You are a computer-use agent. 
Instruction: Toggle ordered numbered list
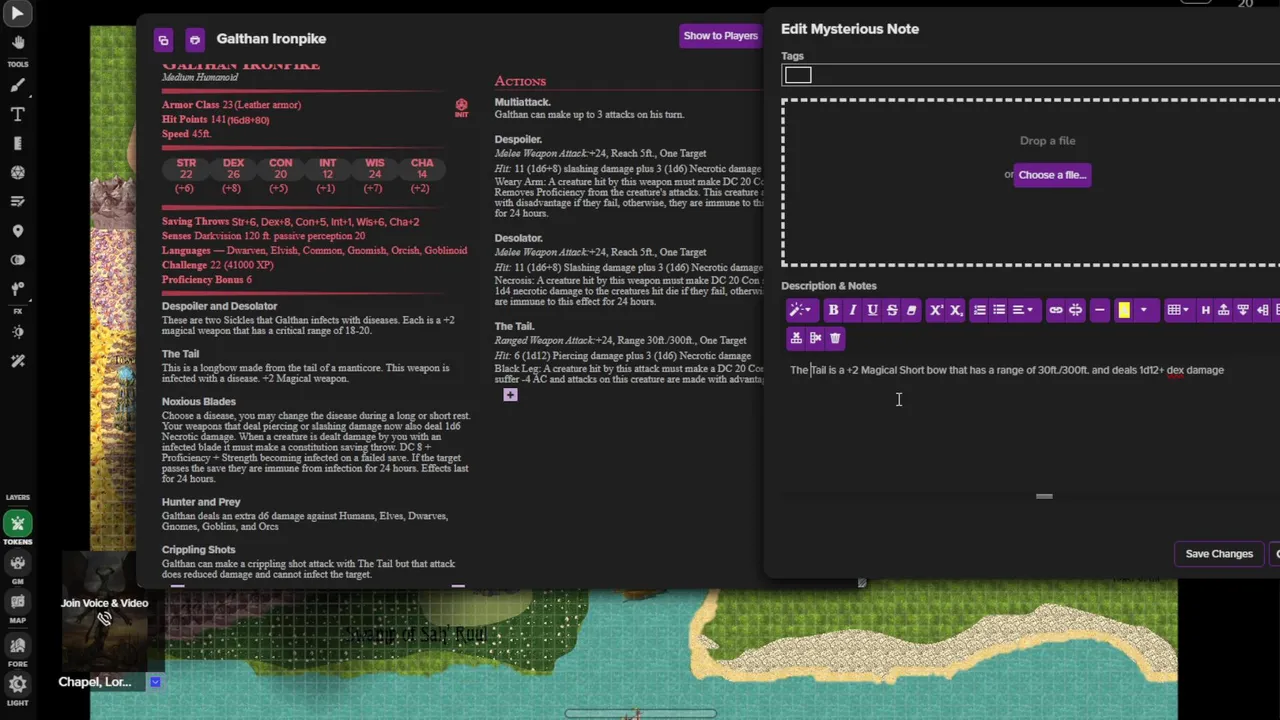(980, 310)
